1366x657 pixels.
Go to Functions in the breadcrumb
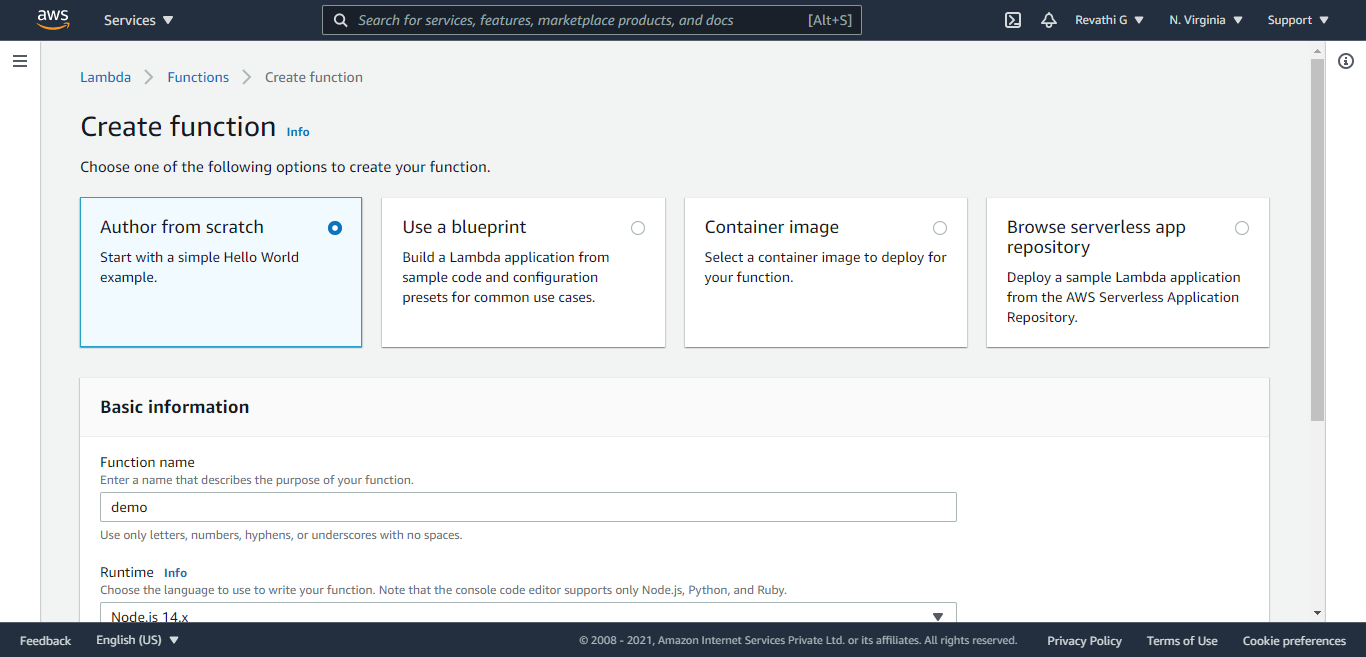[x=198, y=77]
